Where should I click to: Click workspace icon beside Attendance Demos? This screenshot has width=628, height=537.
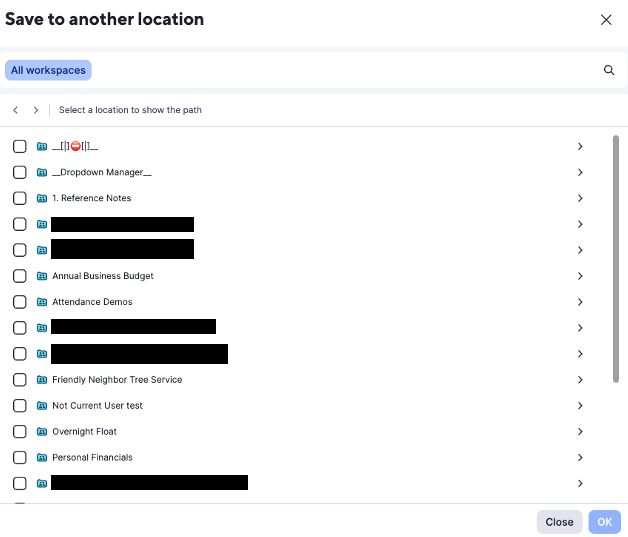tap(42, 302)
